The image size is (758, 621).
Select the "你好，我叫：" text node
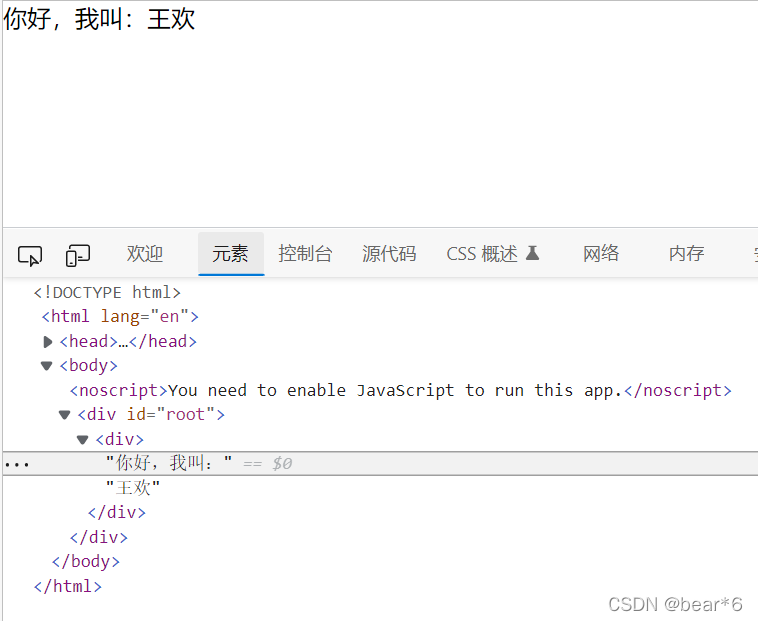(169, 463)
